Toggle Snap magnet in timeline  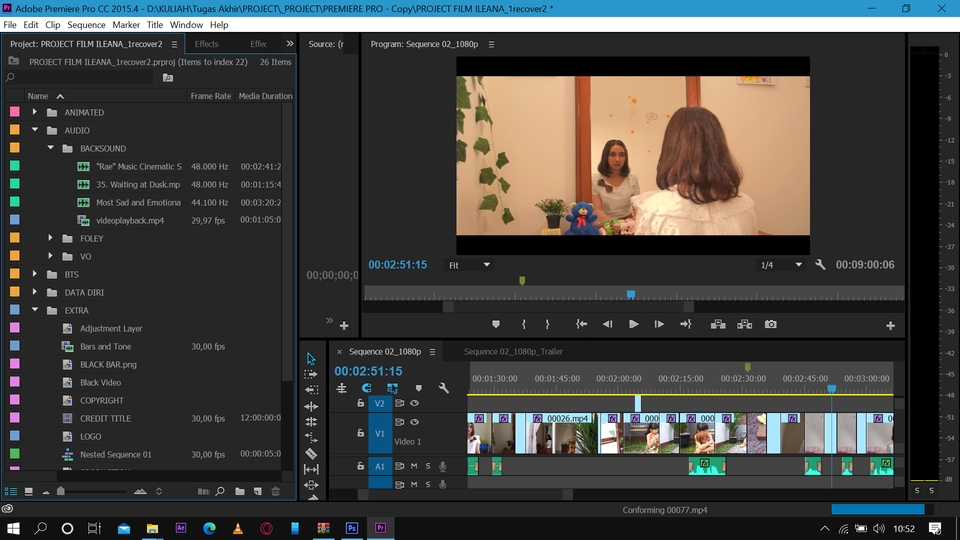pyautogui.click(x=366, y=388)
